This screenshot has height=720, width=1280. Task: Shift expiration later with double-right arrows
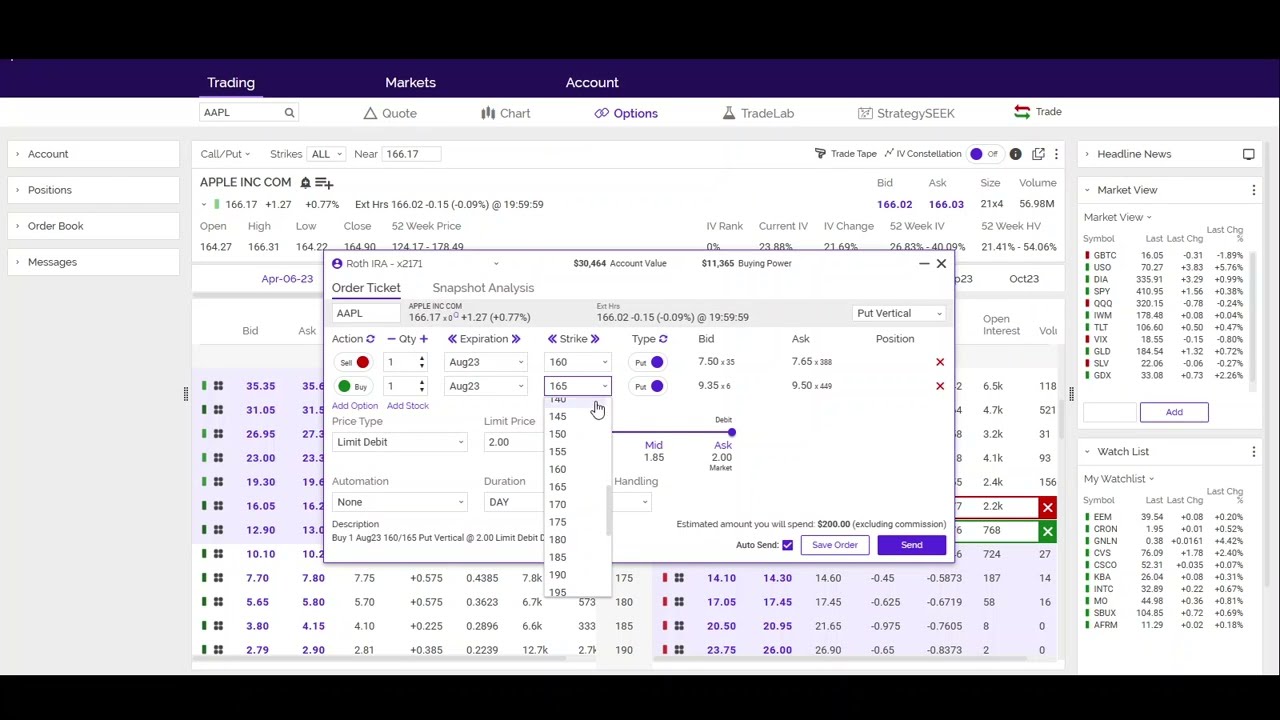click(x=516, y=339)
